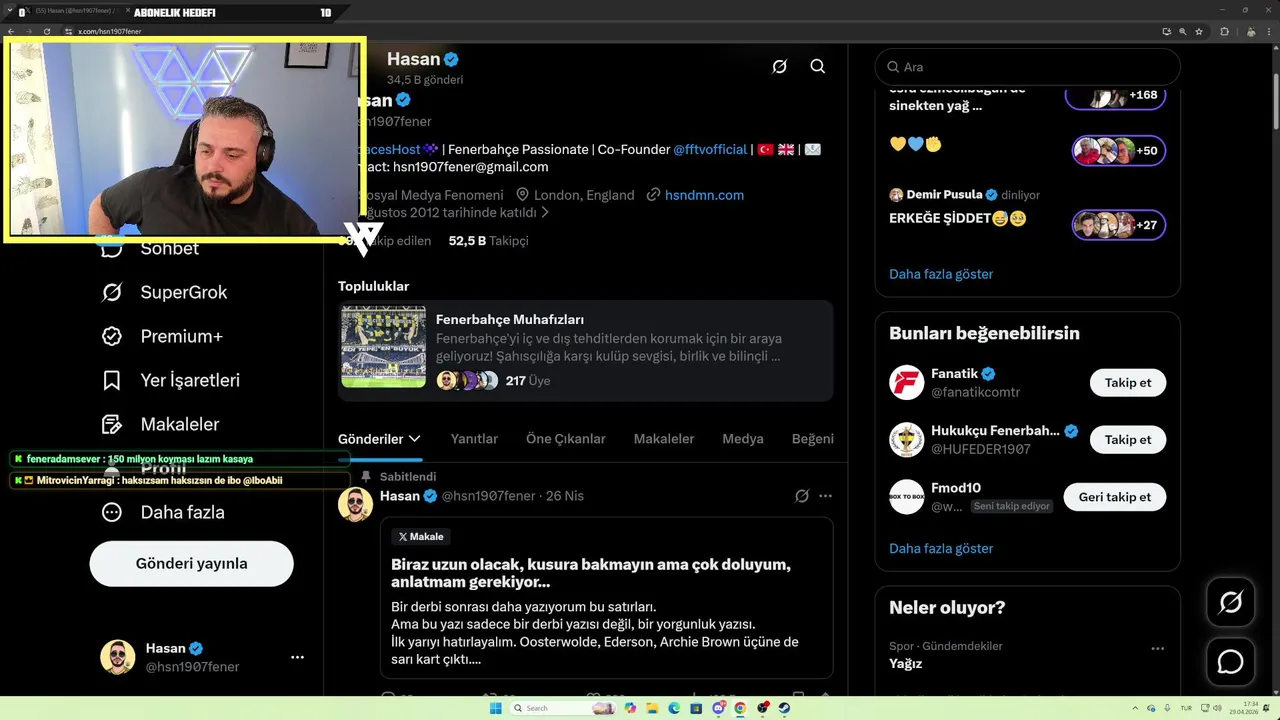Bookmark this page with star icon

(x=1199, y=31)
